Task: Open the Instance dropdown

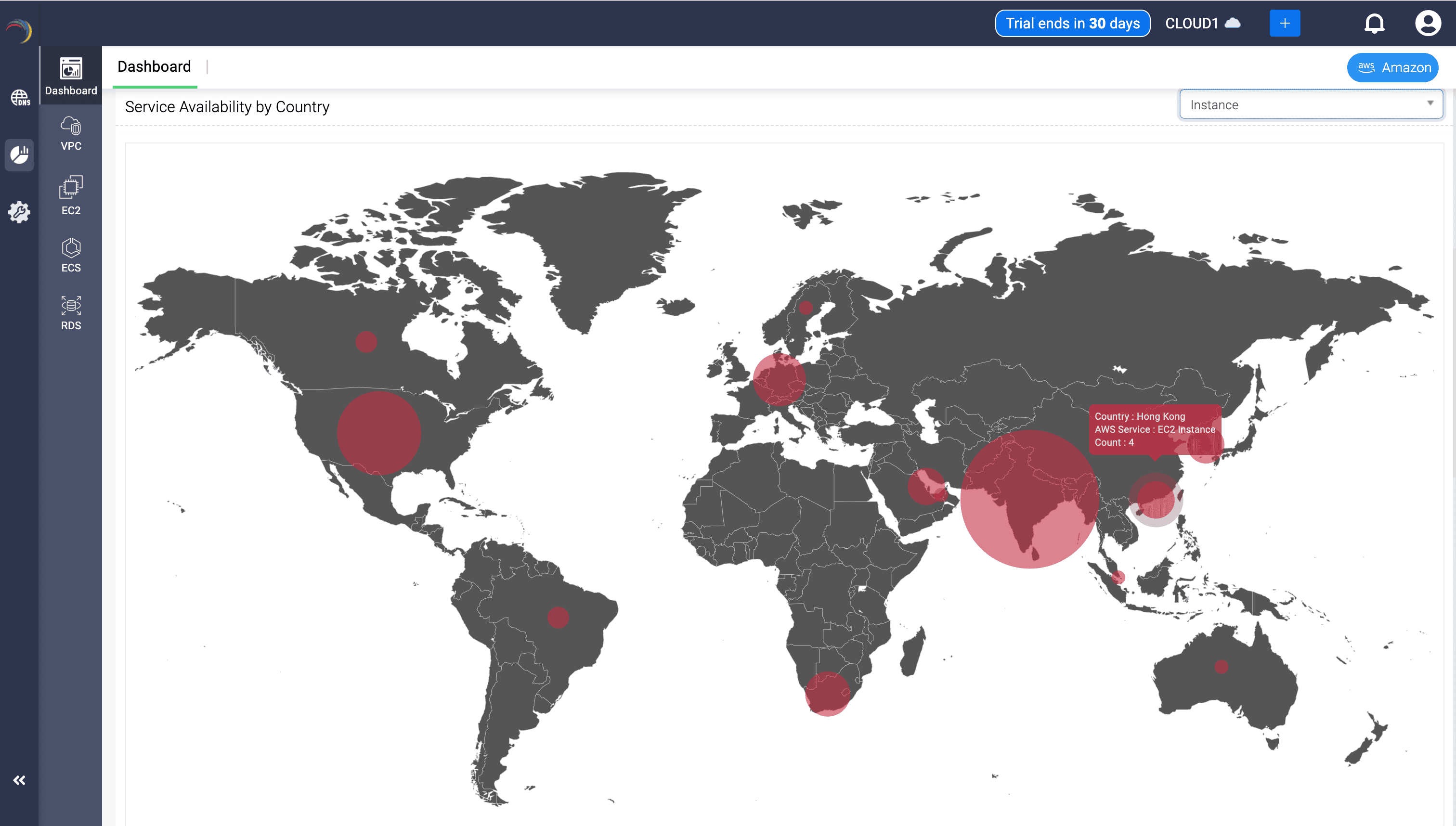Action: pos(1311,104)
